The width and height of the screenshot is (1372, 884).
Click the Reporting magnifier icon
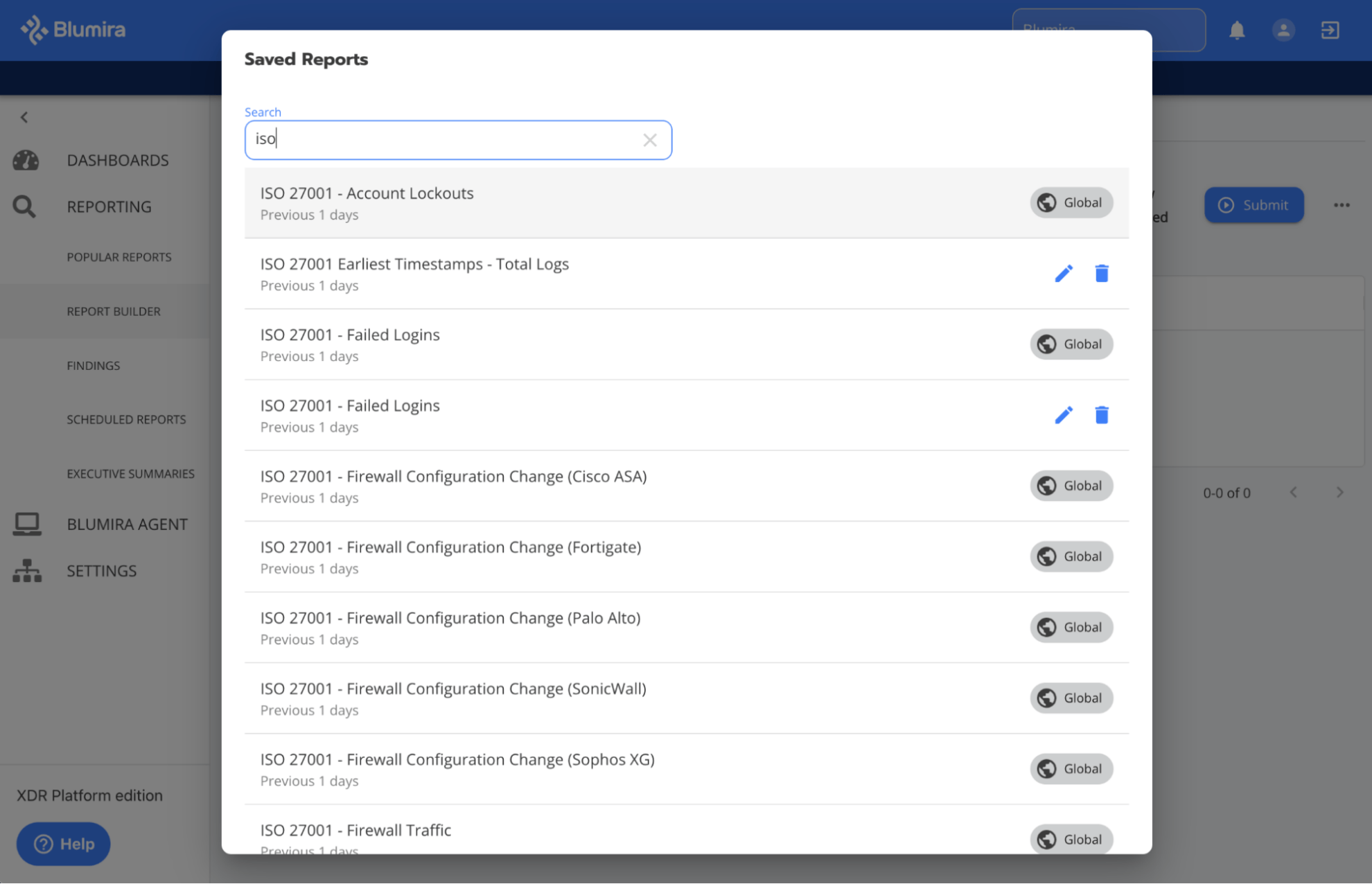pos(24,206)
